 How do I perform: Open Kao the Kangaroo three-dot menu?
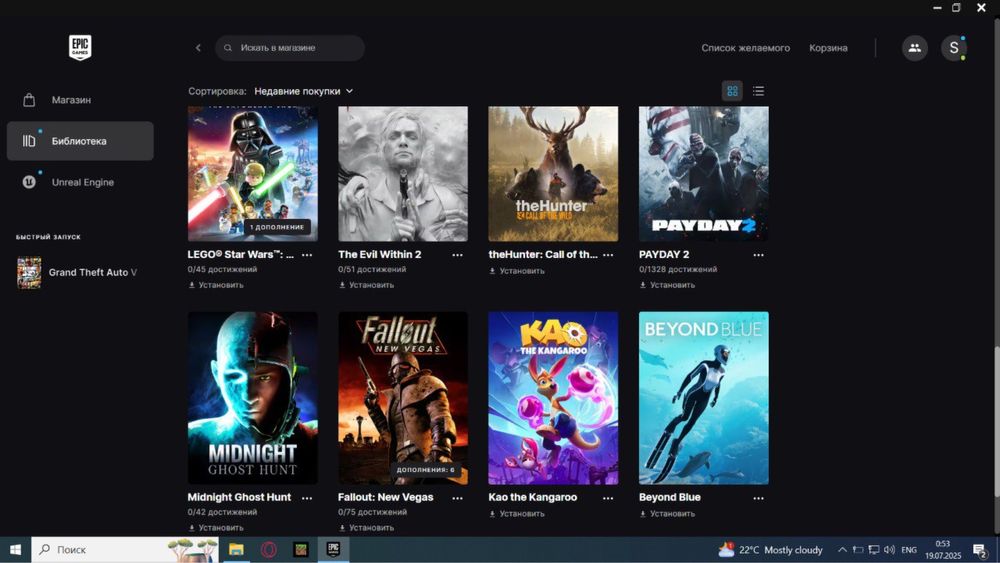pyautogui.click(x=608, y=498)
